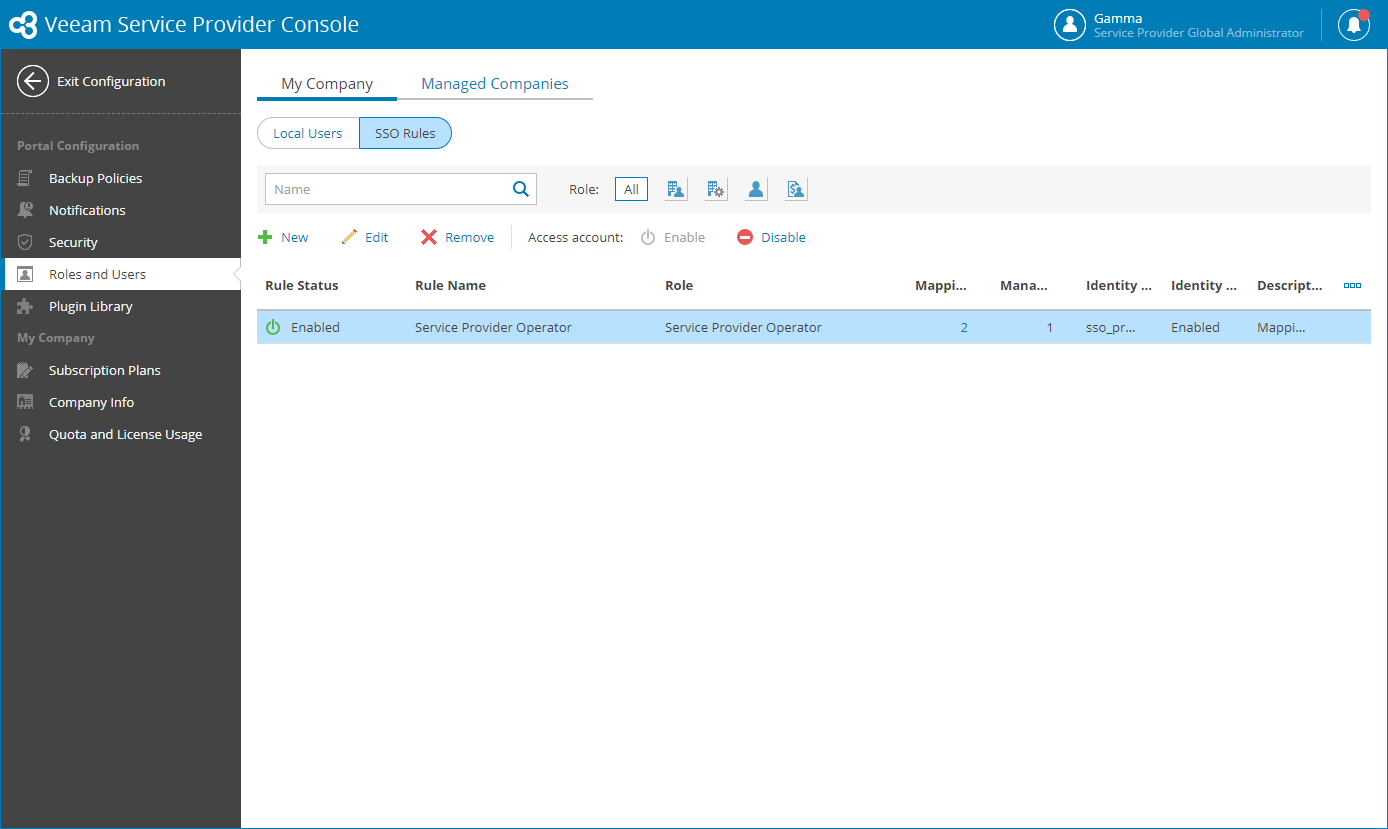This screenshot has width=1388, height=829.
Task: Filter roles by building-with-gear icon
Action: point(716,189)
